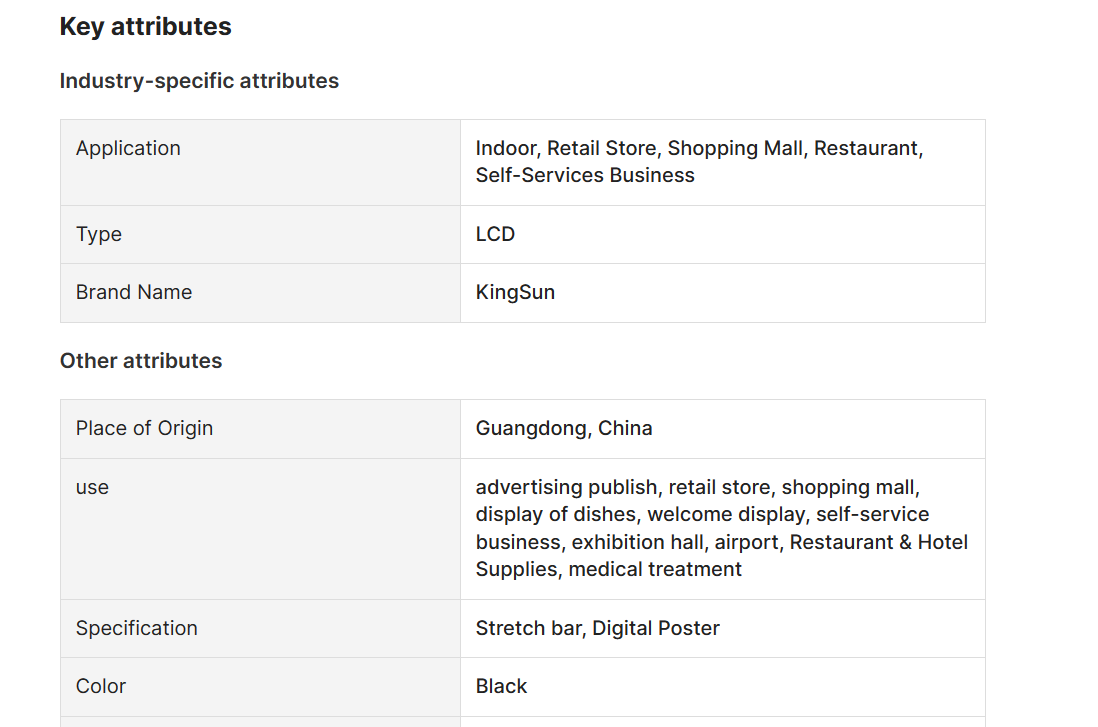The height and width of the screenshot is (727, 1098).
Task: Click the Stretch bar, Digital Poster value
Action: (597, 628)
